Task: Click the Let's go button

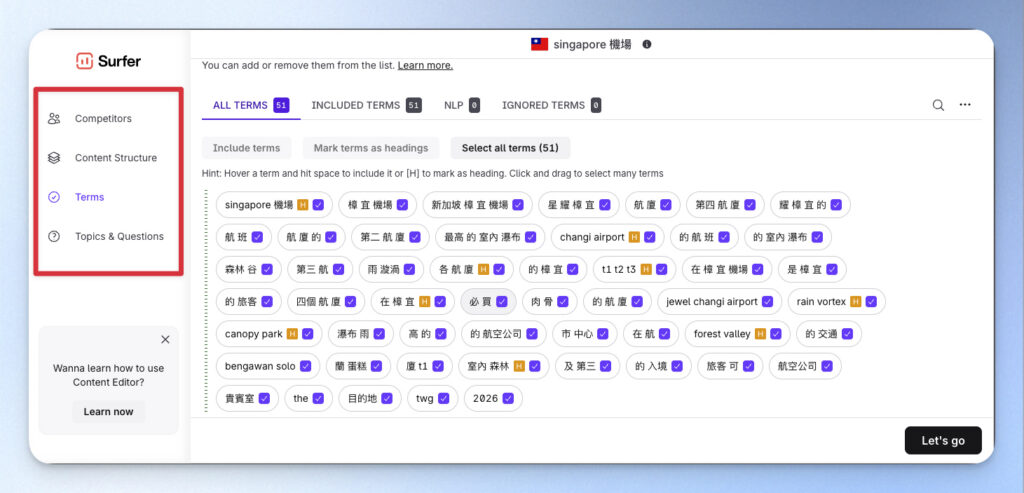Action: (943, 440)
